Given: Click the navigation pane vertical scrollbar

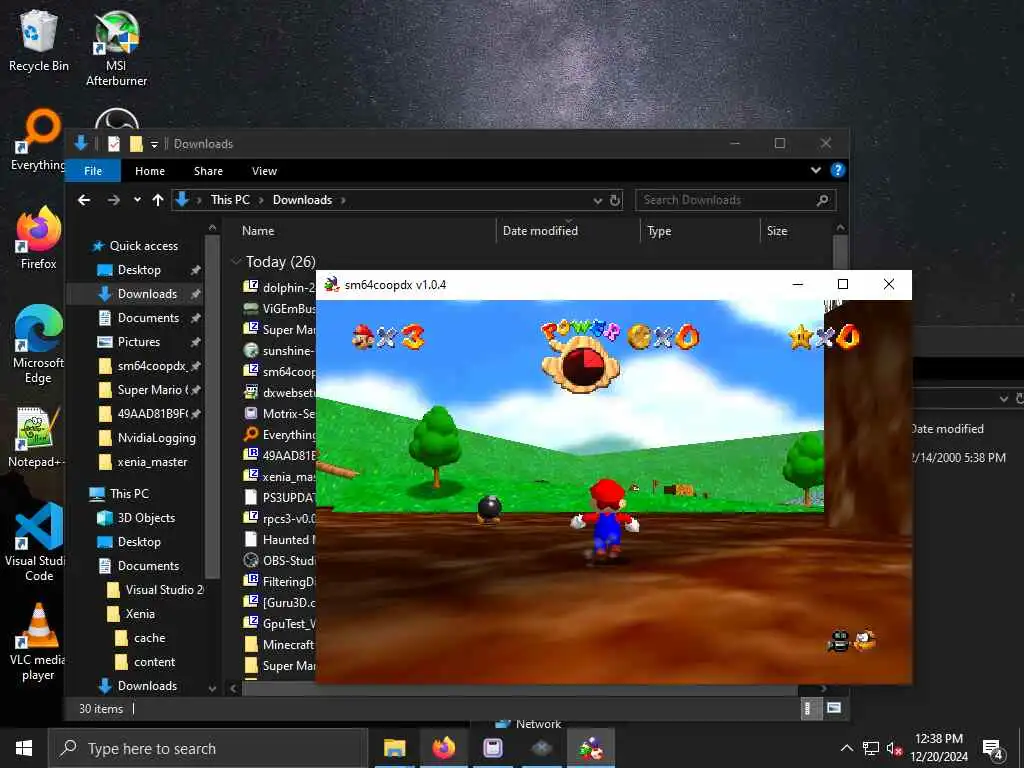Looking at the screenshot, I should coord(212,405).
